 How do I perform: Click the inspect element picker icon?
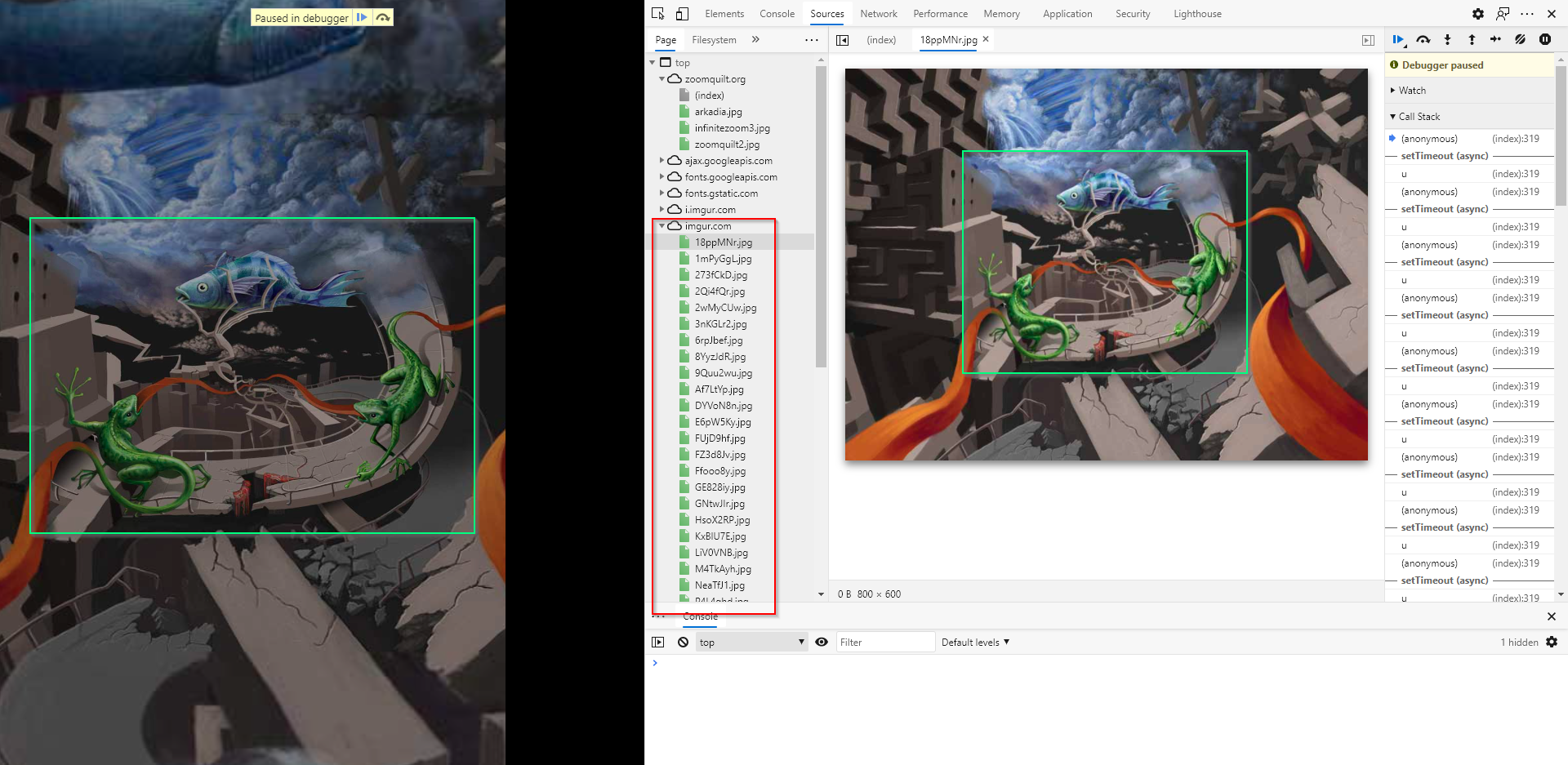click(x=658, y=14)
